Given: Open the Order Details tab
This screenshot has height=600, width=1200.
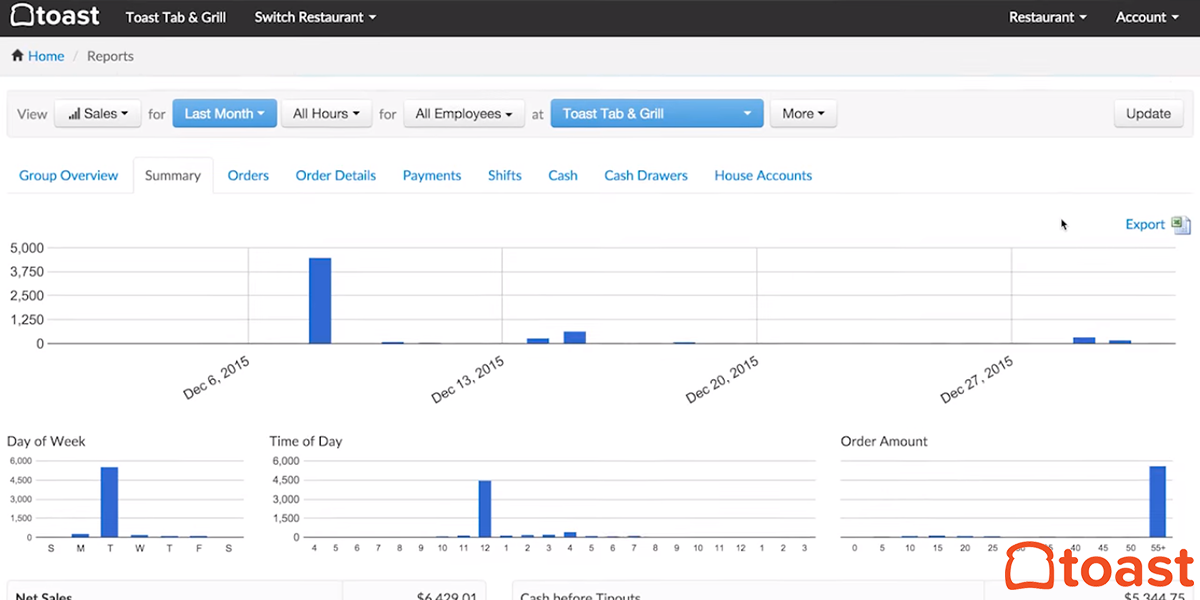Looking at the screenshot, I should coord(336,175).
